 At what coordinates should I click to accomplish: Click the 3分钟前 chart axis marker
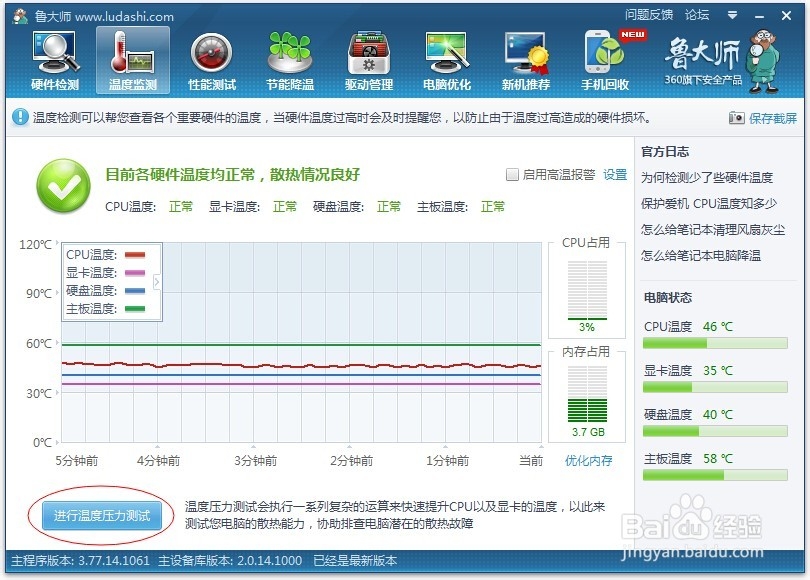coord(255,460)
